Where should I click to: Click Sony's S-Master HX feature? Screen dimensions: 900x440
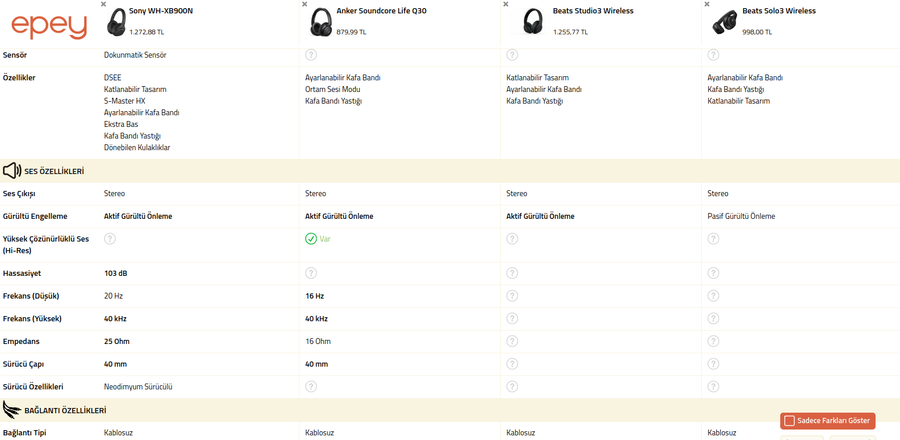pyautogui.click(x=125, y=101)
